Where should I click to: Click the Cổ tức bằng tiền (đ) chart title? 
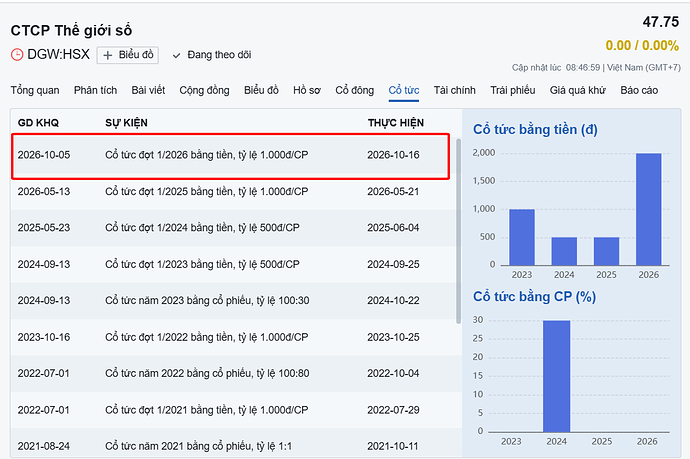[x=535, y=130]
